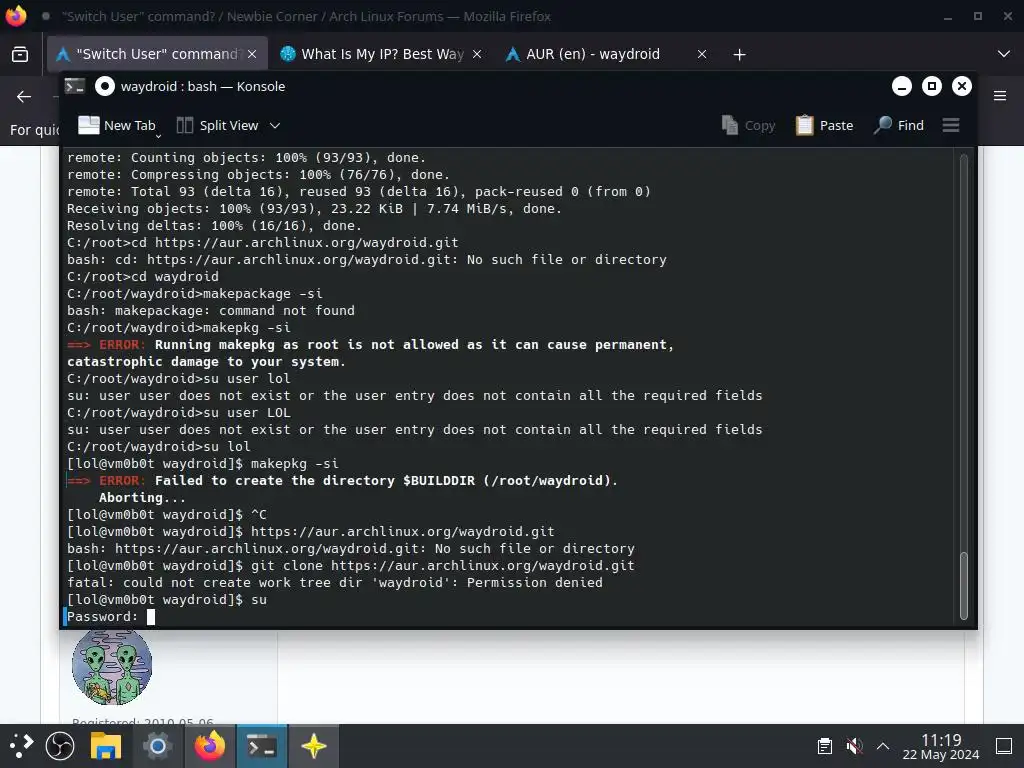Click the show desktop button in taskbar

pyautogui.click(x=1004, y=746)
